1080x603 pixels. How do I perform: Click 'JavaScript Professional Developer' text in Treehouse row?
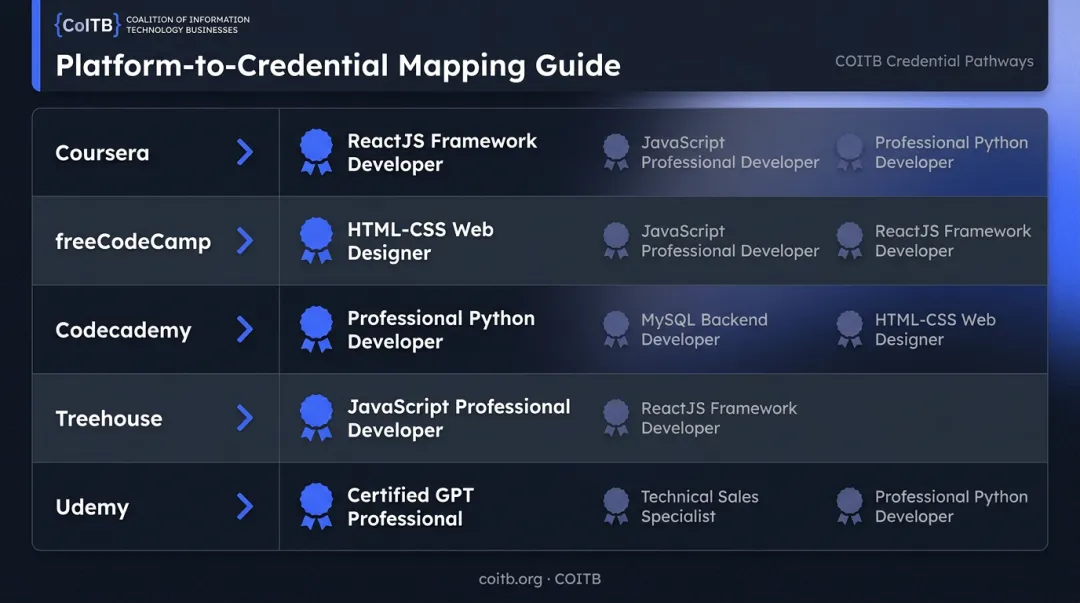459,418
